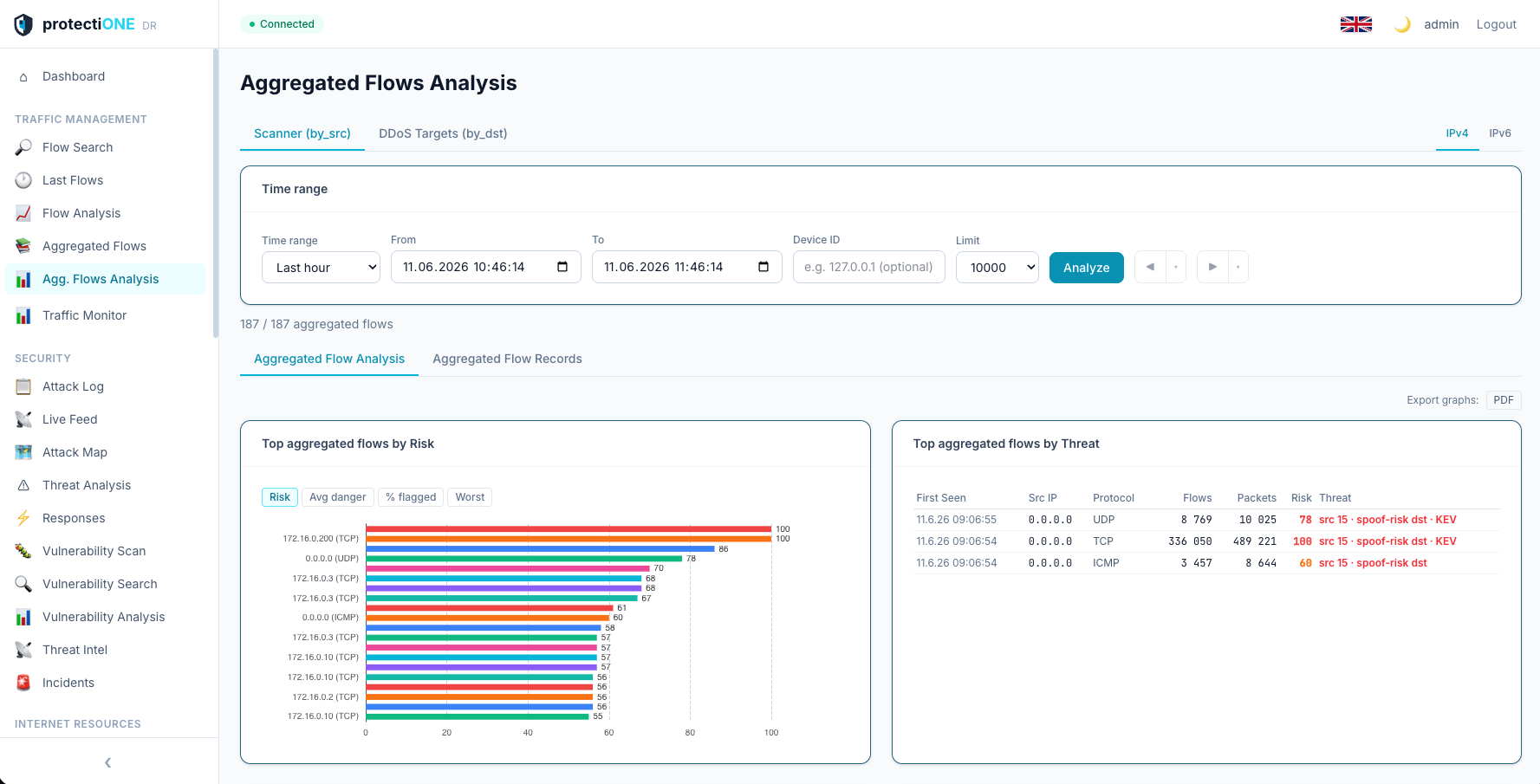Step time range forward with right arrow

(x=1212, y=267)
